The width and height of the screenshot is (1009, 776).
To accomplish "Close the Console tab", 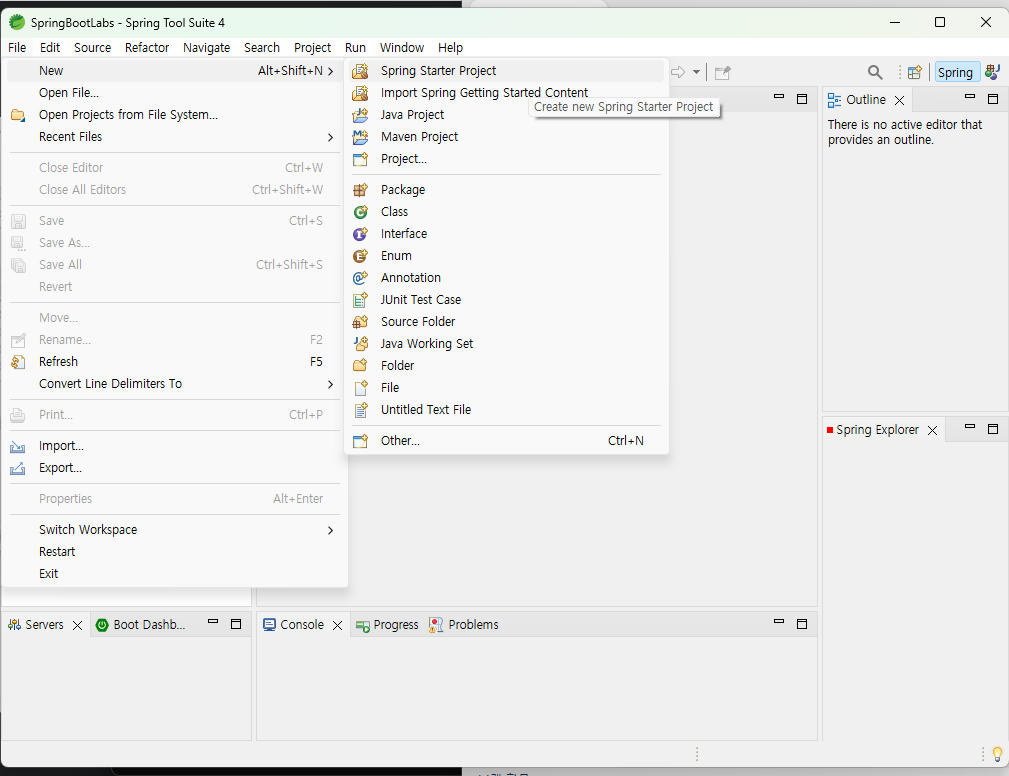I will tap(337, 625).
